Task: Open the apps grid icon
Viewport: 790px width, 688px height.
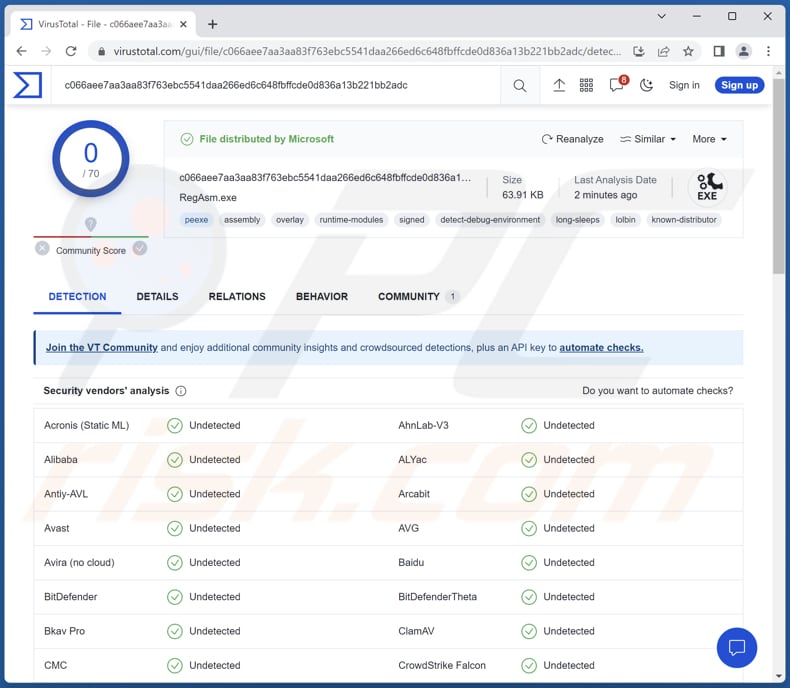Action: pos(586,85)
